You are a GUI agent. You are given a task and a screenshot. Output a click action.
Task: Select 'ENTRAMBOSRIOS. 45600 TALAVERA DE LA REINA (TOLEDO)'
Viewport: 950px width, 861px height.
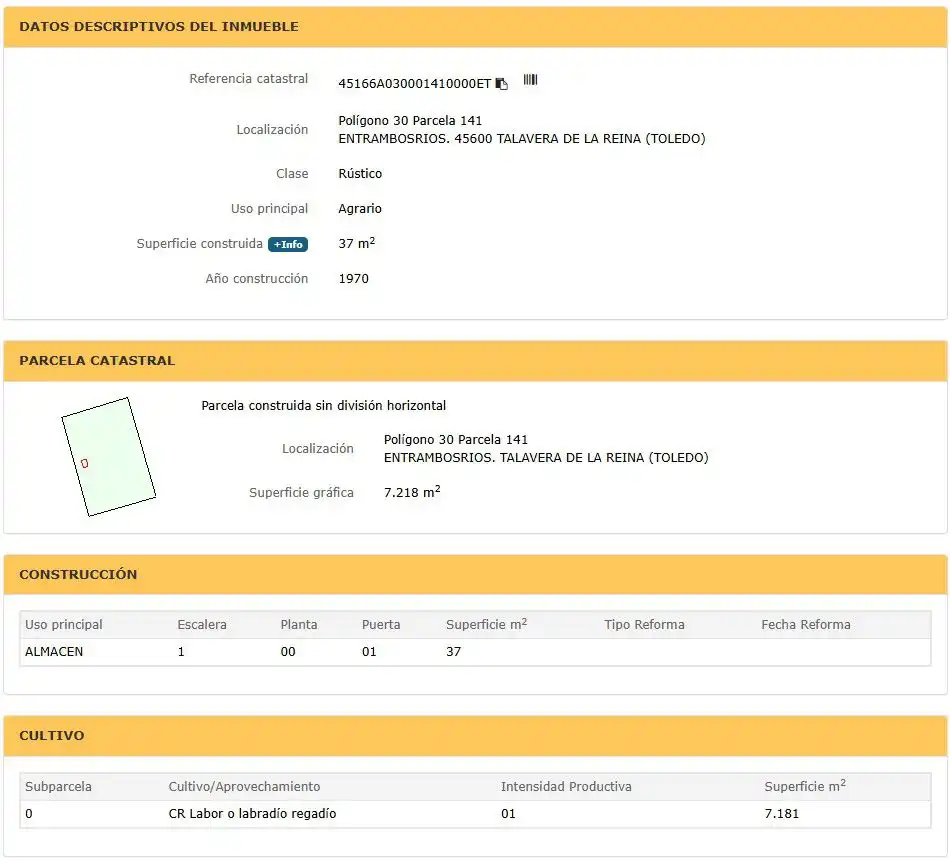click(x=522, y=139)
